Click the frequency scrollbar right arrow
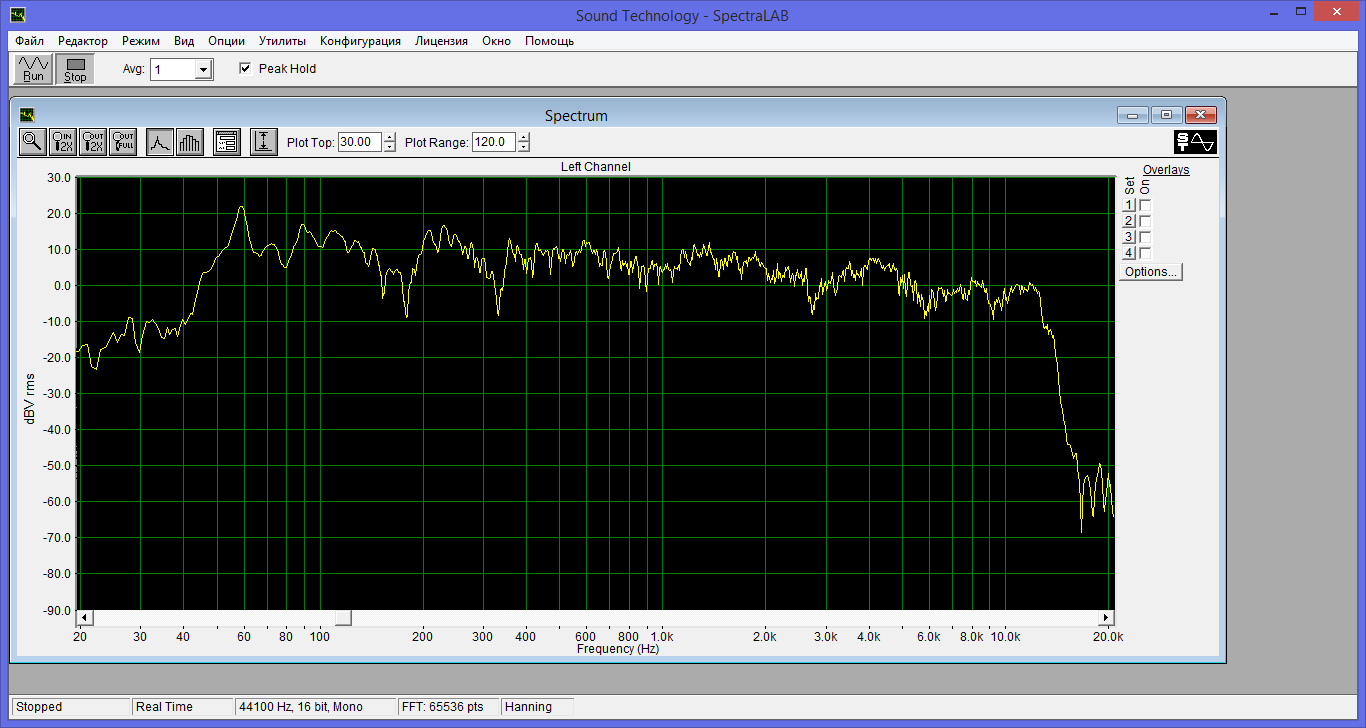 click(x=1106, y=618)
